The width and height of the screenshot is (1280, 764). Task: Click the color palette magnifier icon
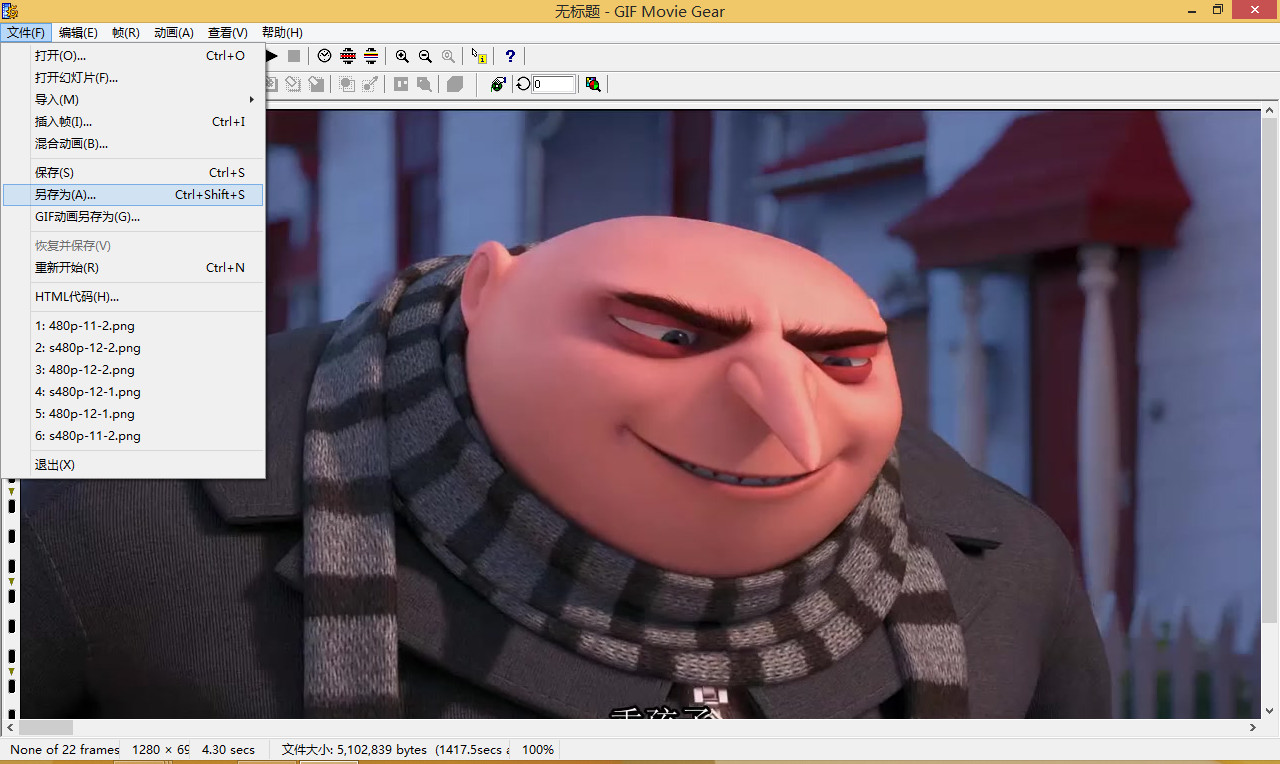tap(593, 84)
